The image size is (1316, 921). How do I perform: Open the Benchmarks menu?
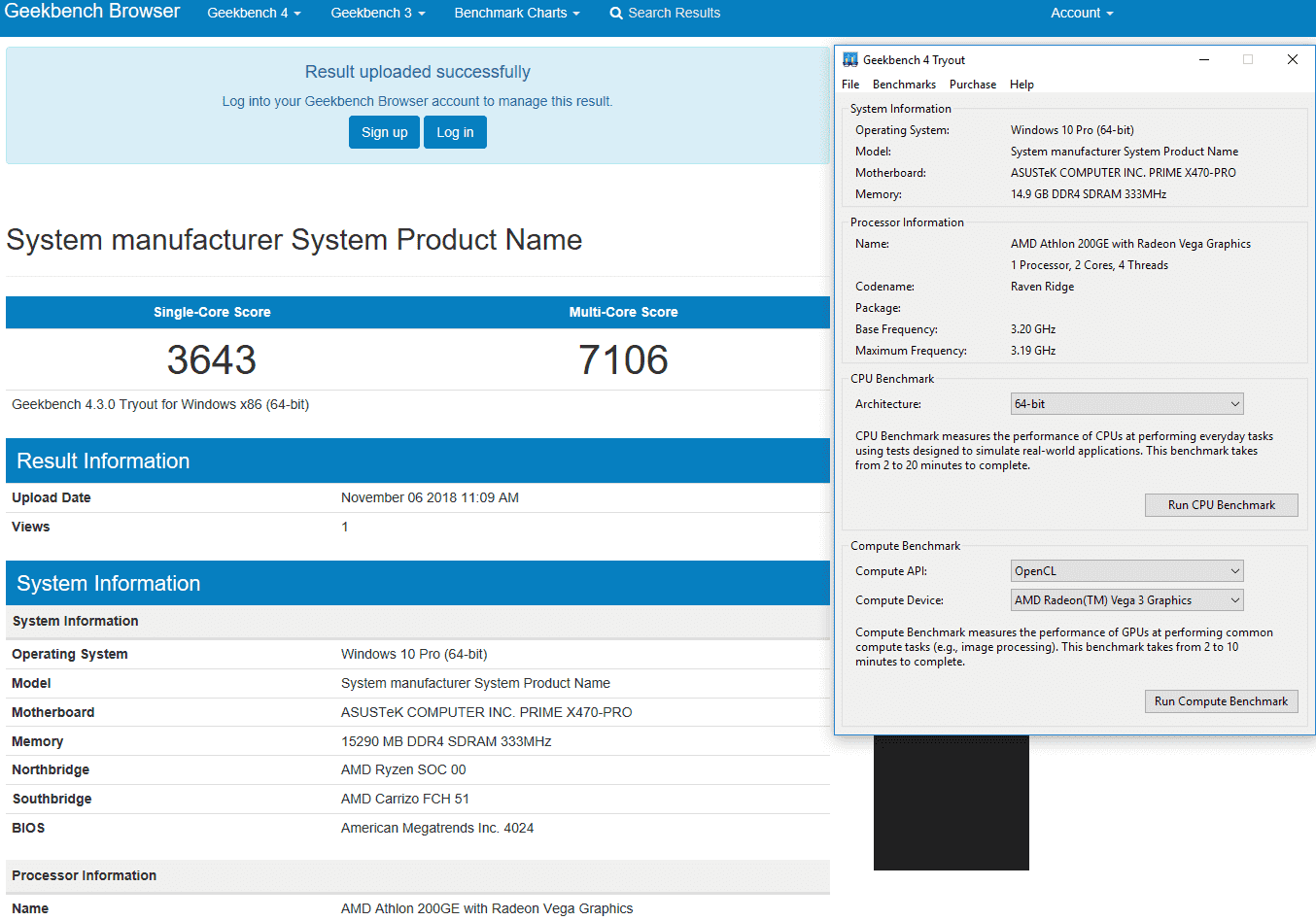coord(904,85)
